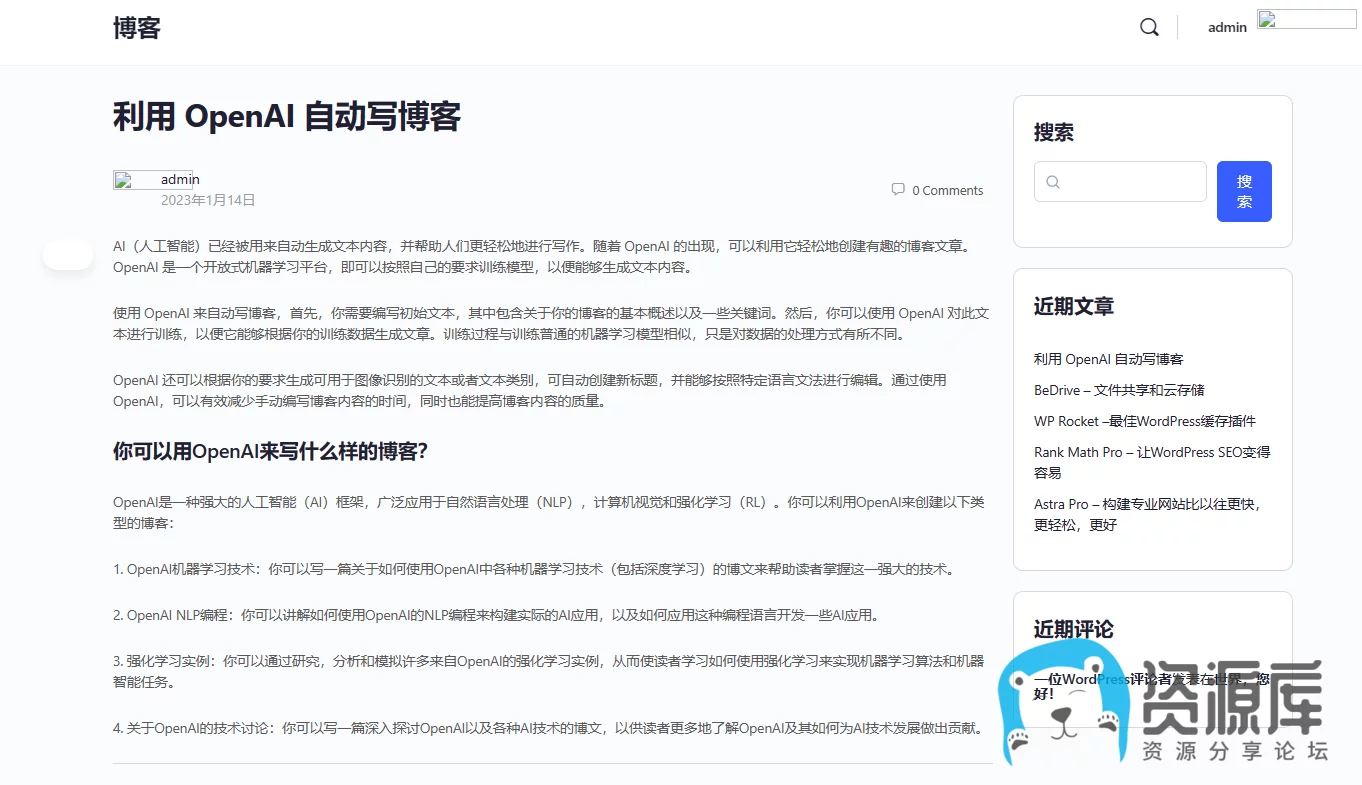Toggle the floating white pill button on left

68,256
